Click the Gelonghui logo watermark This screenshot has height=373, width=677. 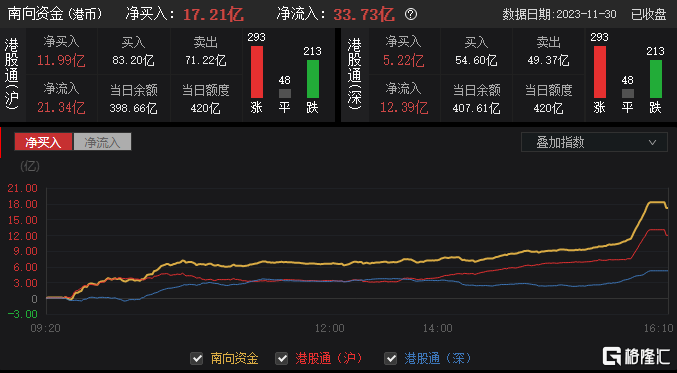pos(636,356)
